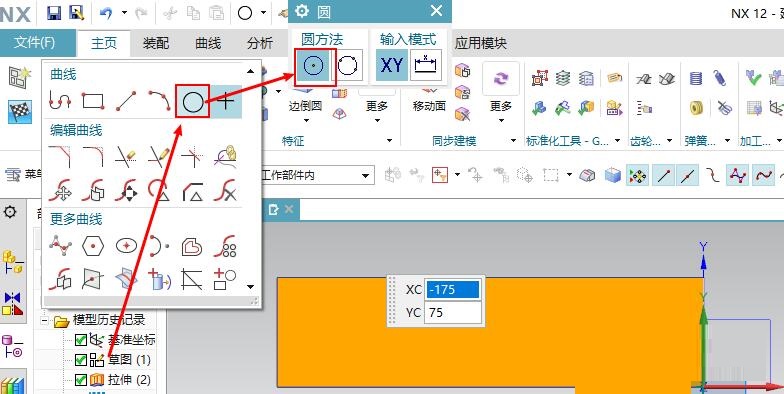784x394 pixels.
Task: Select the Offset Move Curve tool
Action: 93,190
